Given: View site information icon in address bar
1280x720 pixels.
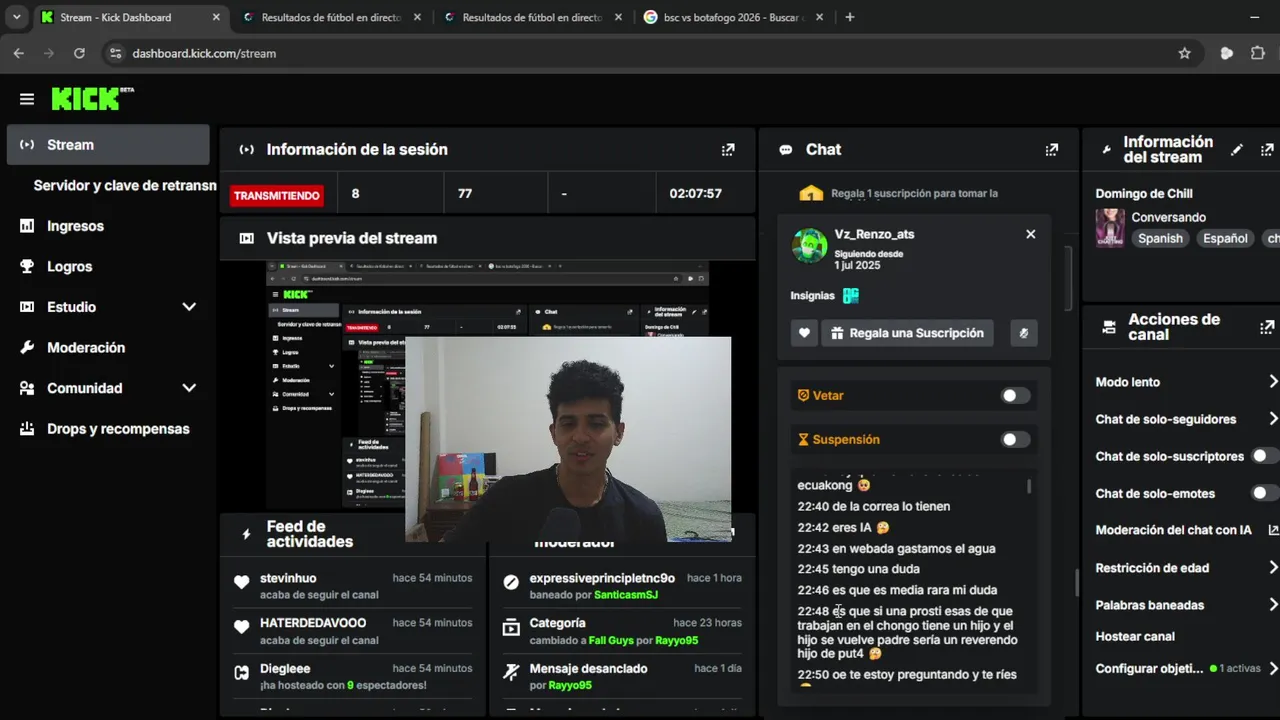Looking at the screenshot, I should [x=115, y=53].
